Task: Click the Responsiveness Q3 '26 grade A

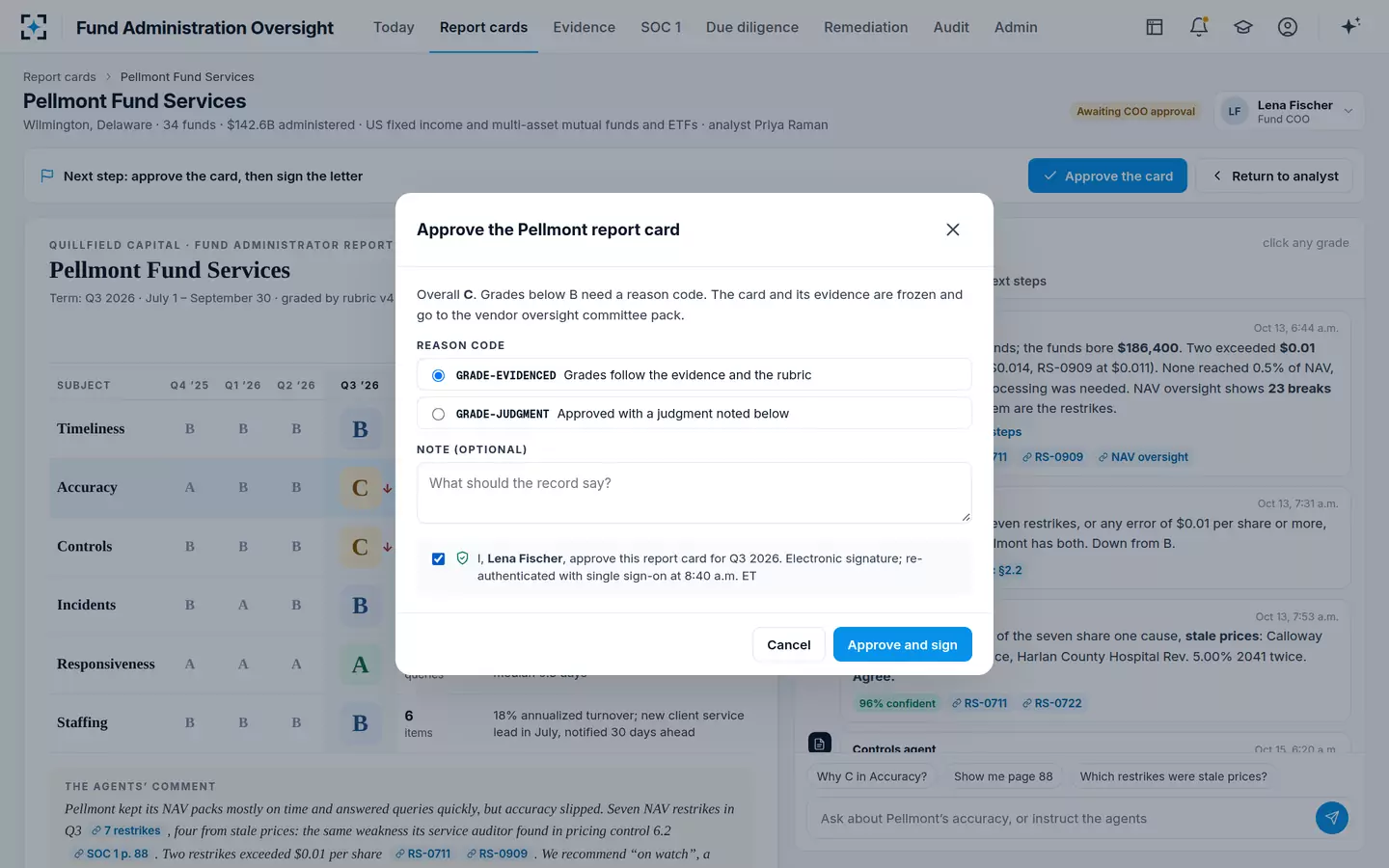Action: click(x=360, y=665)
